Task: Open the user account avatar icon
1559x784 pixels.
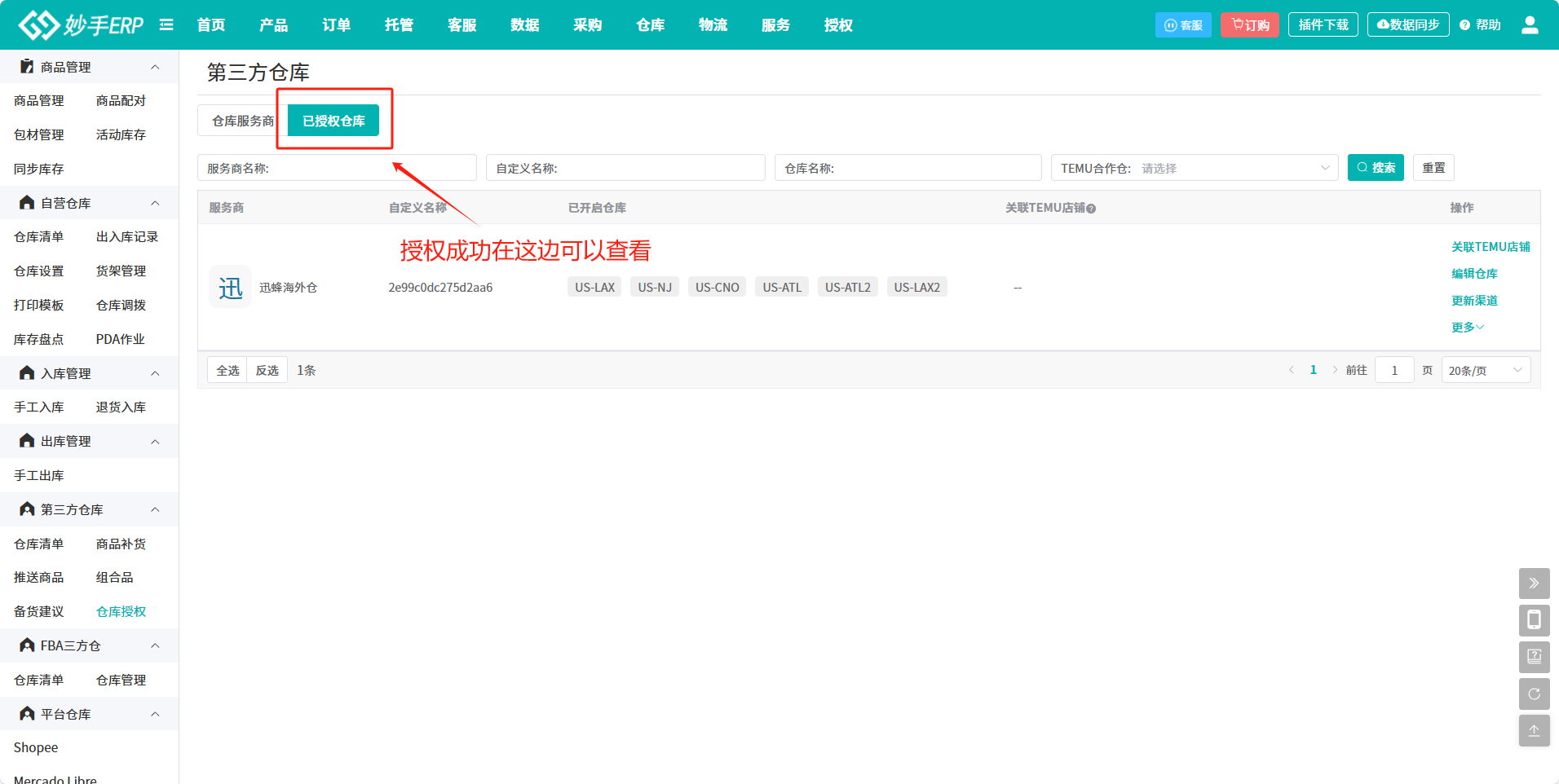Action: click(x=1530, y=24)
